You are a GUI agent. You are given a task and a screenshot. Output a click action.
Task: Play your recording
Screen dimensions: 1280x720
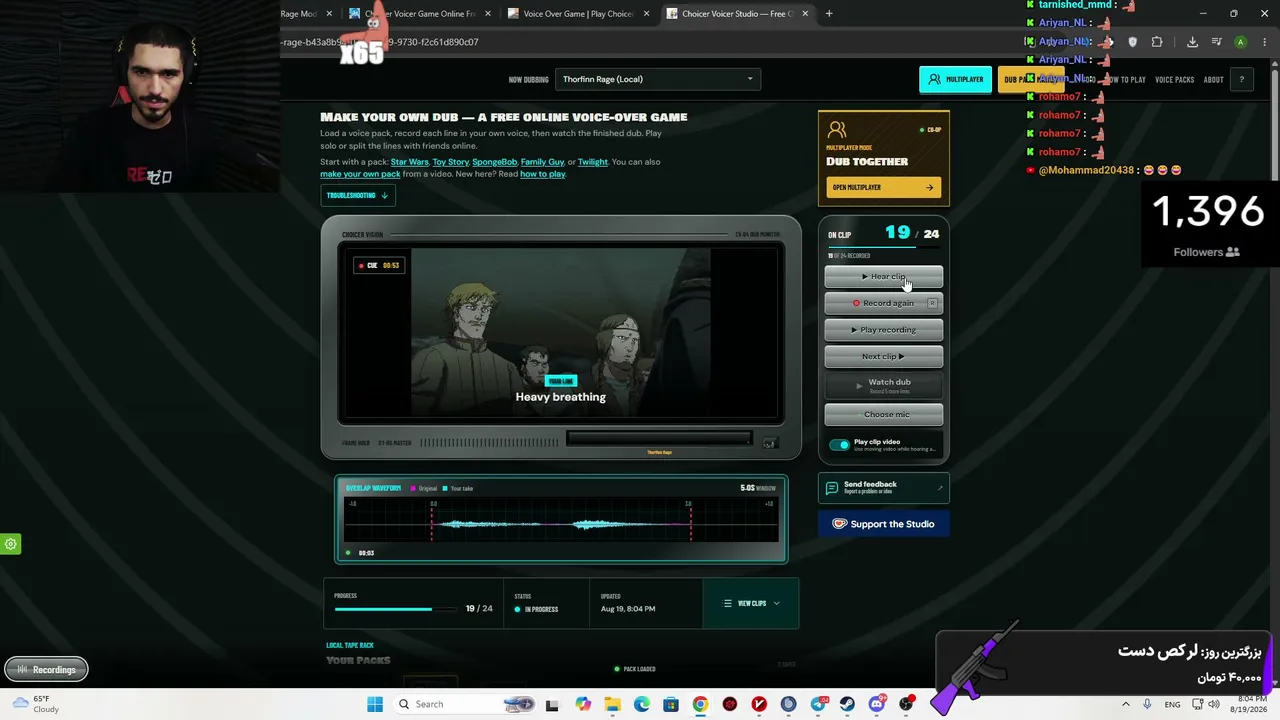tap(883, 330)
